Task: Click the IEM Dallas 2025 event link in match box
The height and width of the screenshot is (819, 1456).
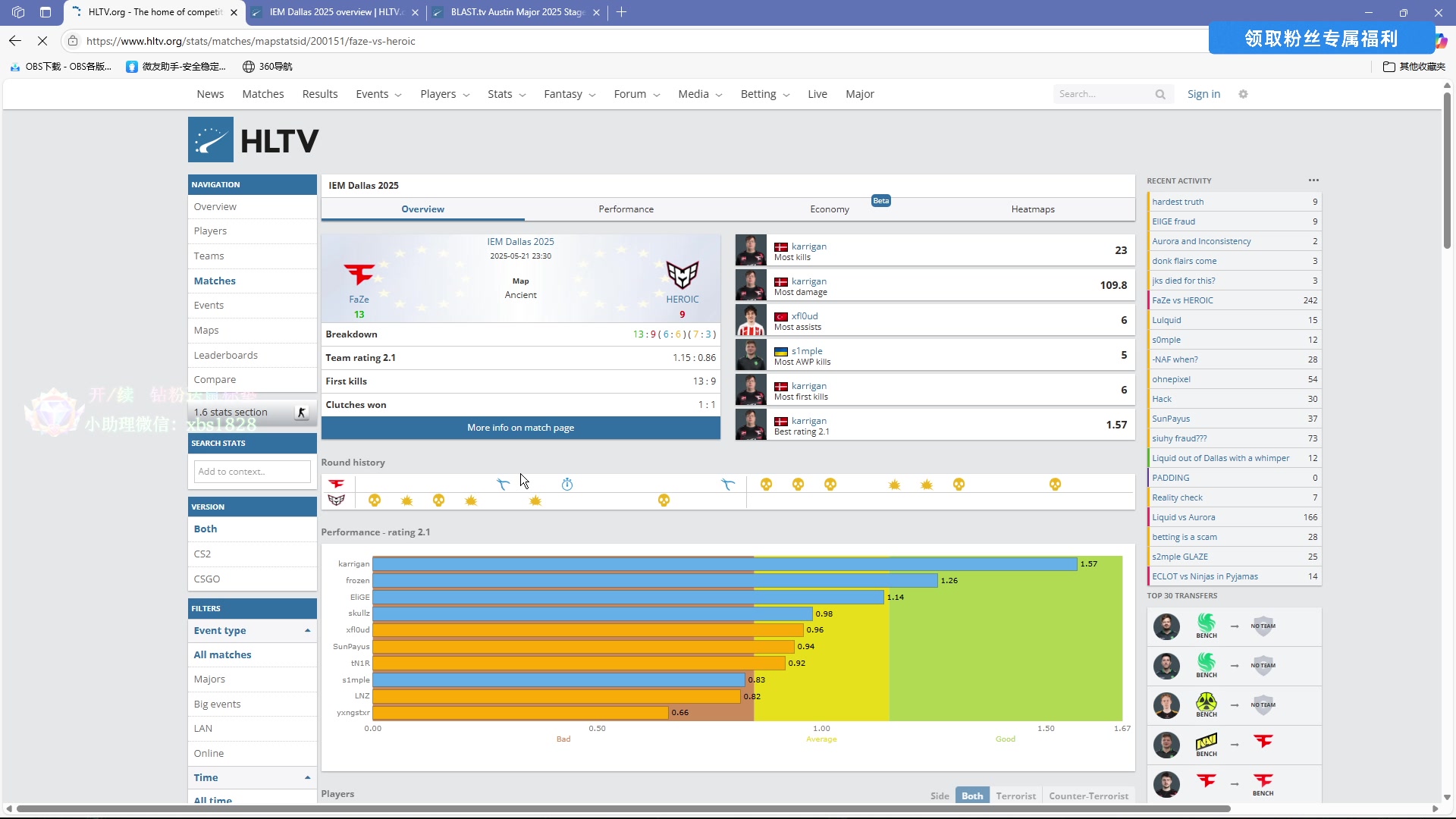Action: (520, 242)
